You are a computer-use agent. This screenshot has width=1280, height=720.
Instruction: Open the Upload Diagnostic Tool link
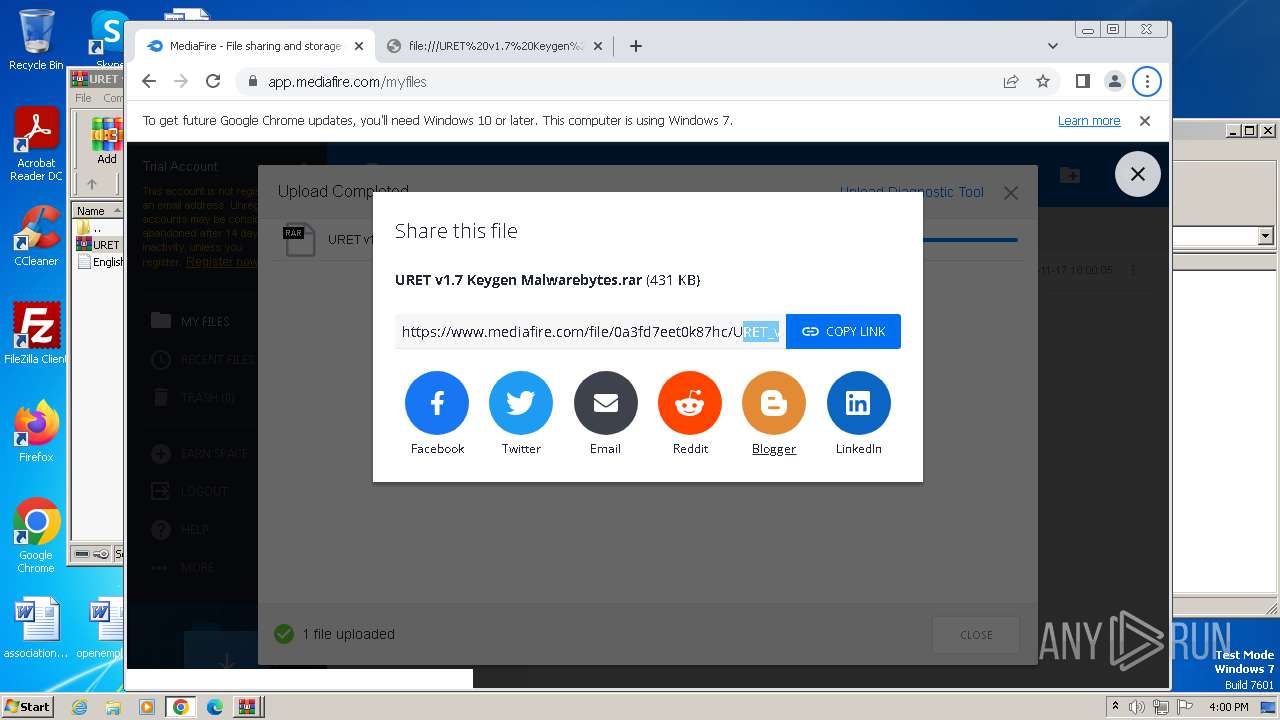coord(912,192)
